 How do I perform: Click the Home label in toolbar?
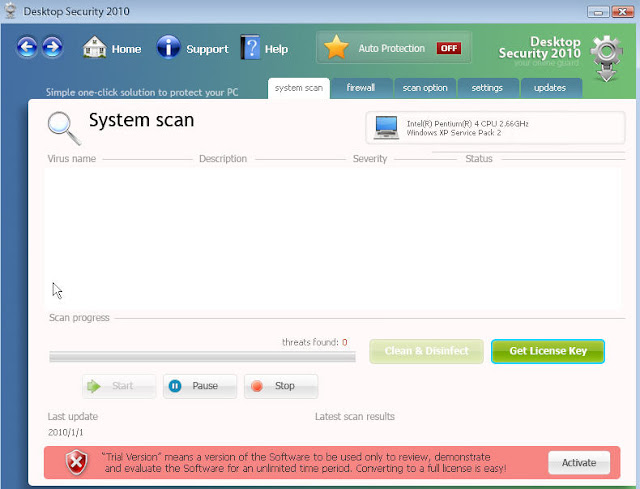127,49
